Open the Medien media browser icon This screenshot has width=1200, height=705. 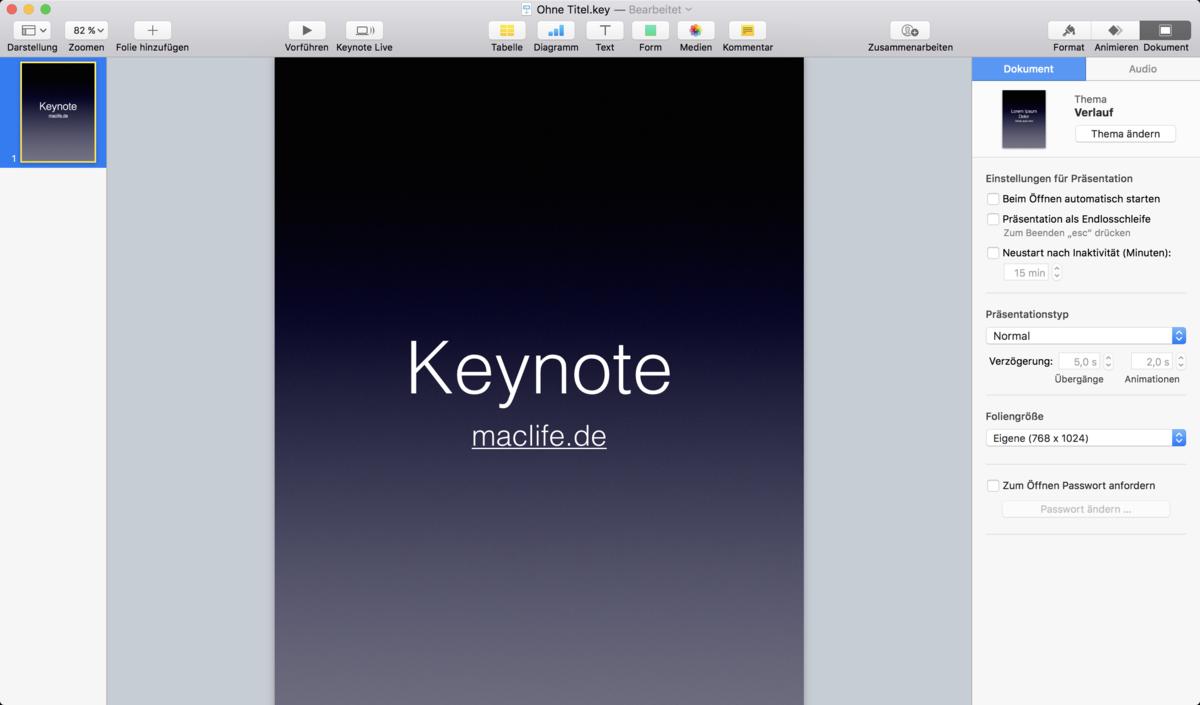696,31
